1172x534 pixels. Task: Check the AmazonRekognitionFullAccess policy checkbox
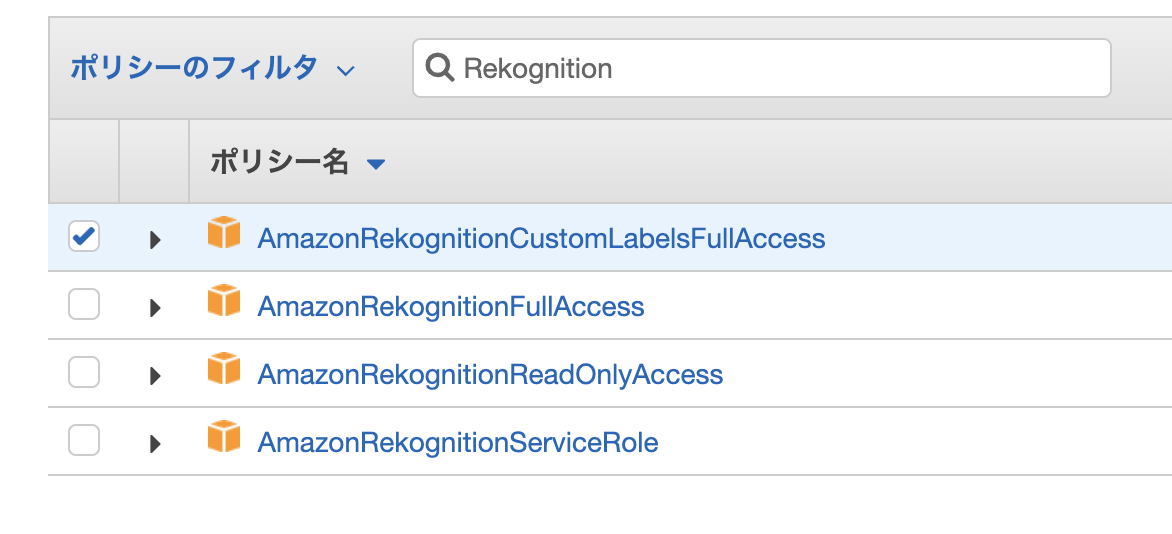click(x=84, y=305)
